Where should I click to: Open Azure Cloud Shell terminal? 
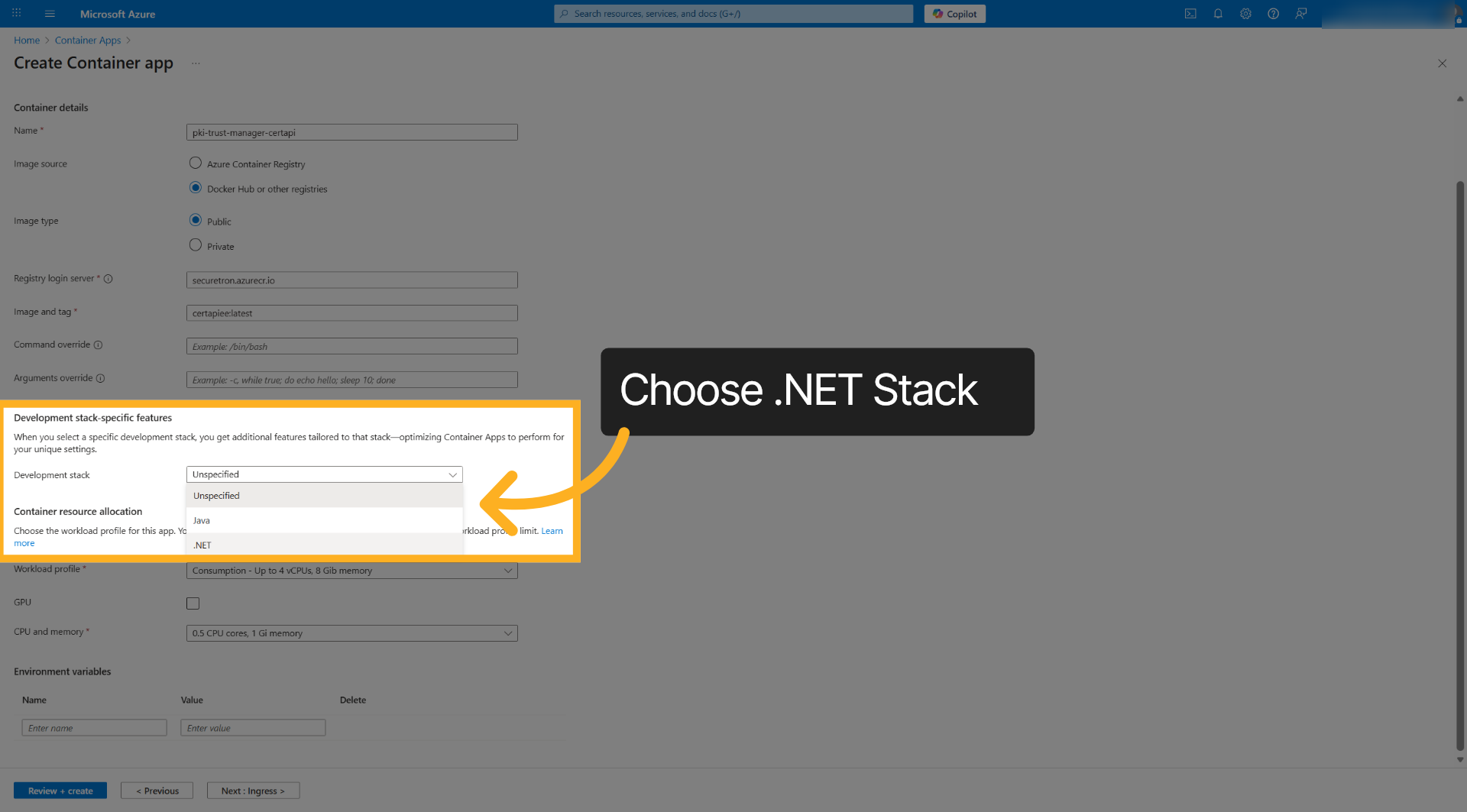(1190, 13)
